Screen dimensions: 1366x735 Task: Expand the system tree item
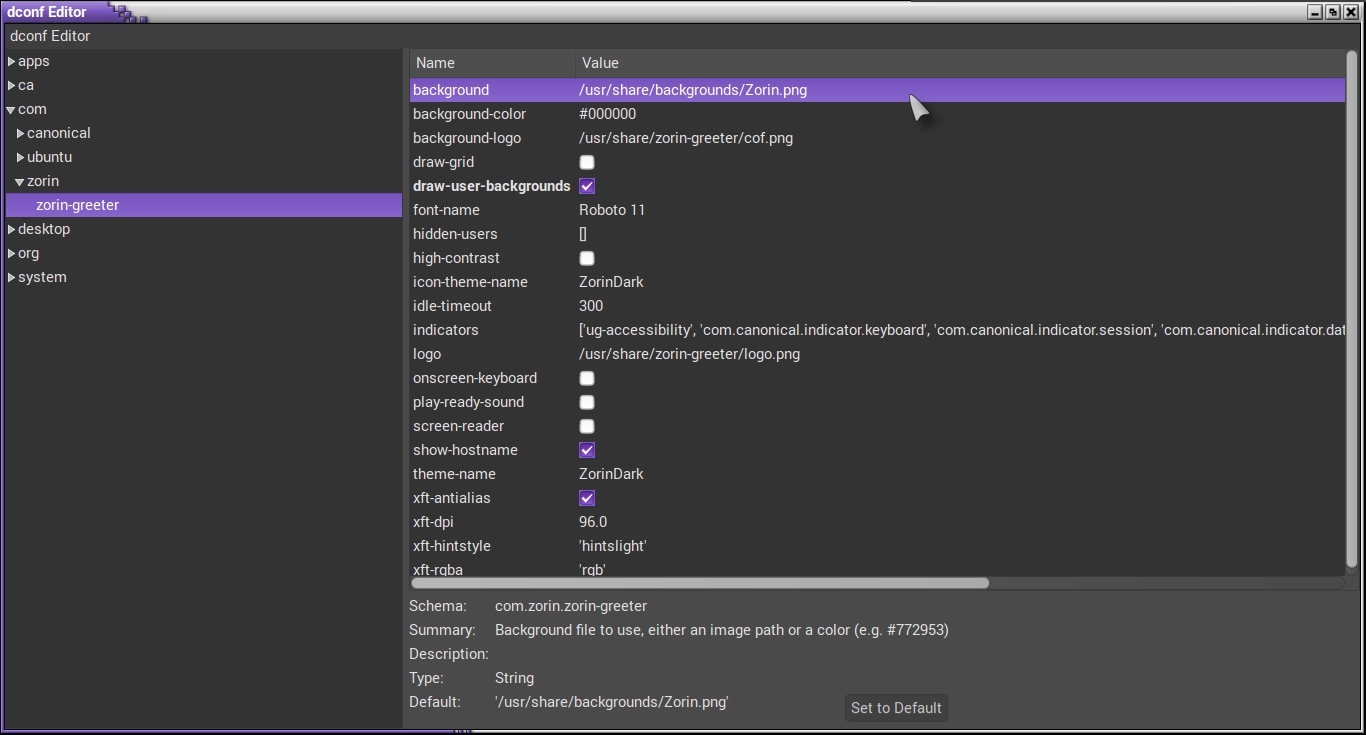[11, 277]
